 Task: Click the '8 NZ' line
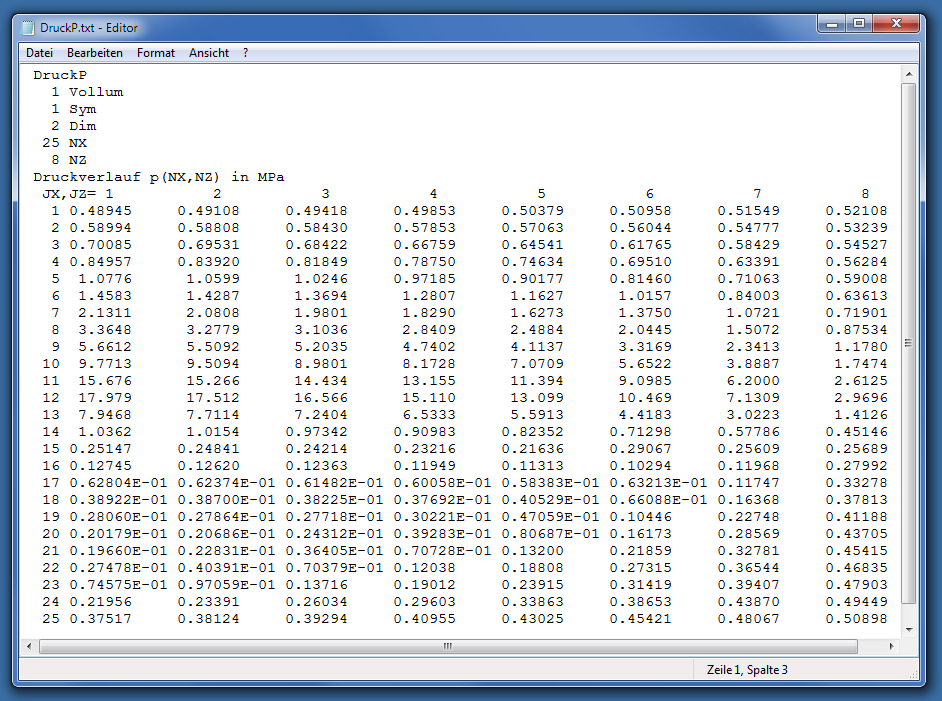point(69,160)
